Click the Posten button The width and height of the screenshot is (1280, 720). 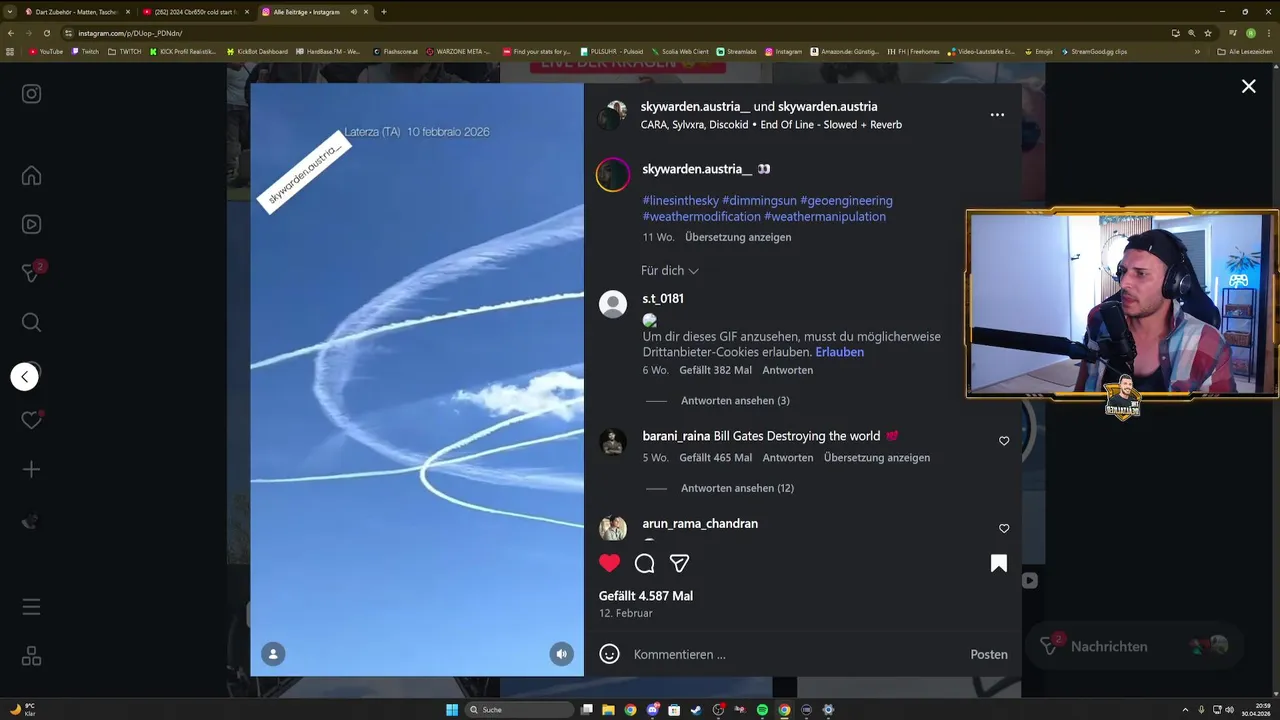click(989, 654)
